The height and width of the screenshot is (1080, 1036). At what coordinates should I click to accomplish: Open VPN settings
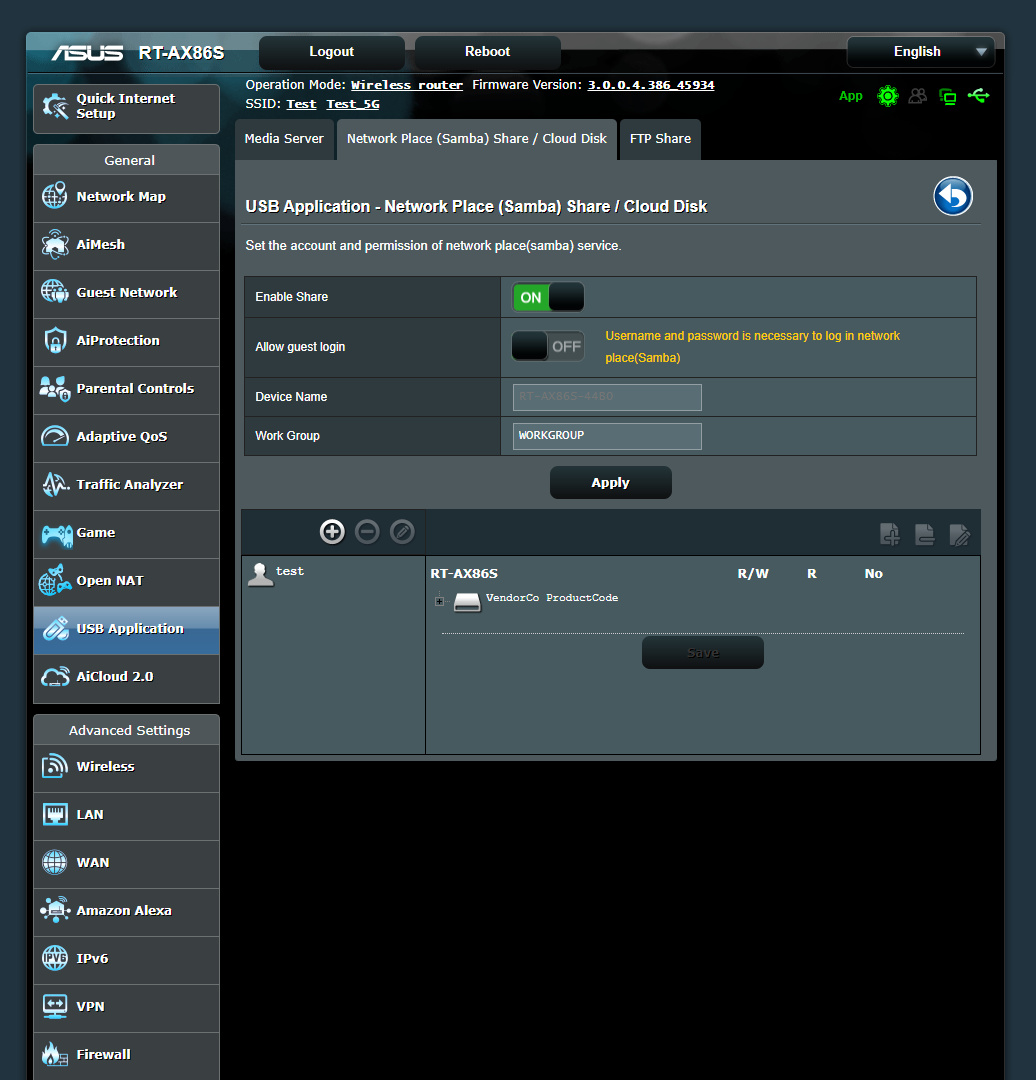(x=126, y=1008)
